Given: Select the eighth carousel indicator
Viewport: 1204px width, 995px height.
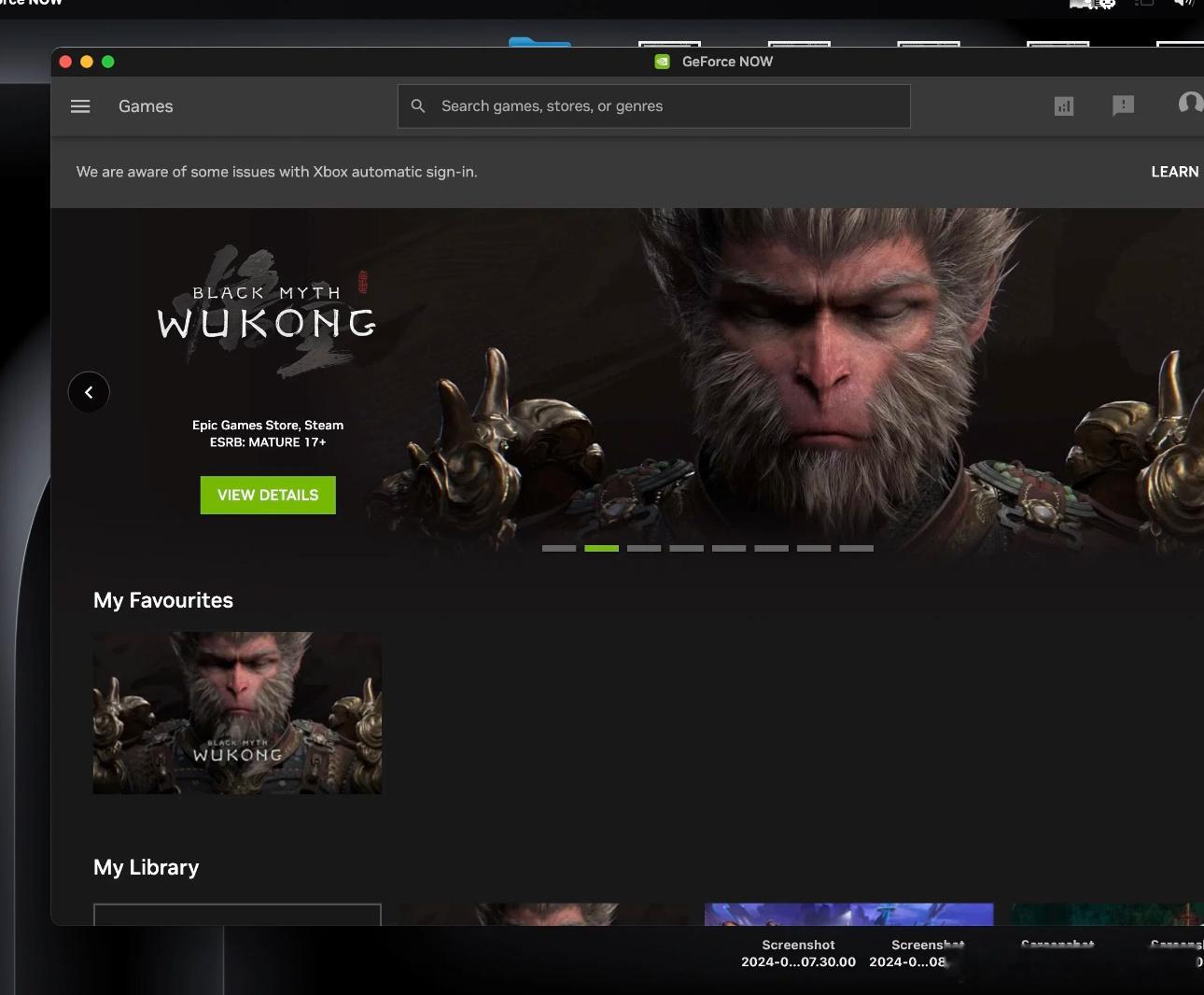Looking at the screenshot, I should [856, 549].
